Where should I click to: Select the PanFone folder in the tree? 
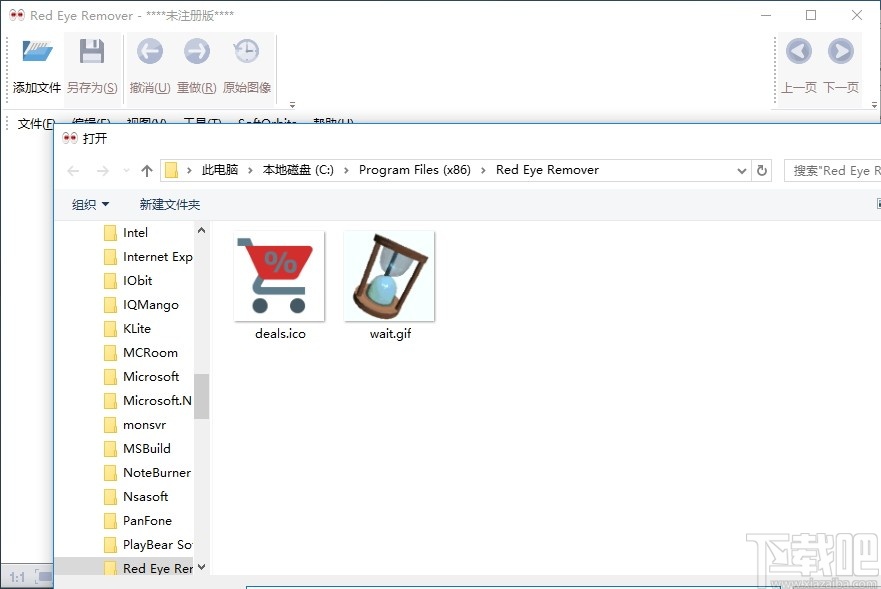point(138,521)
